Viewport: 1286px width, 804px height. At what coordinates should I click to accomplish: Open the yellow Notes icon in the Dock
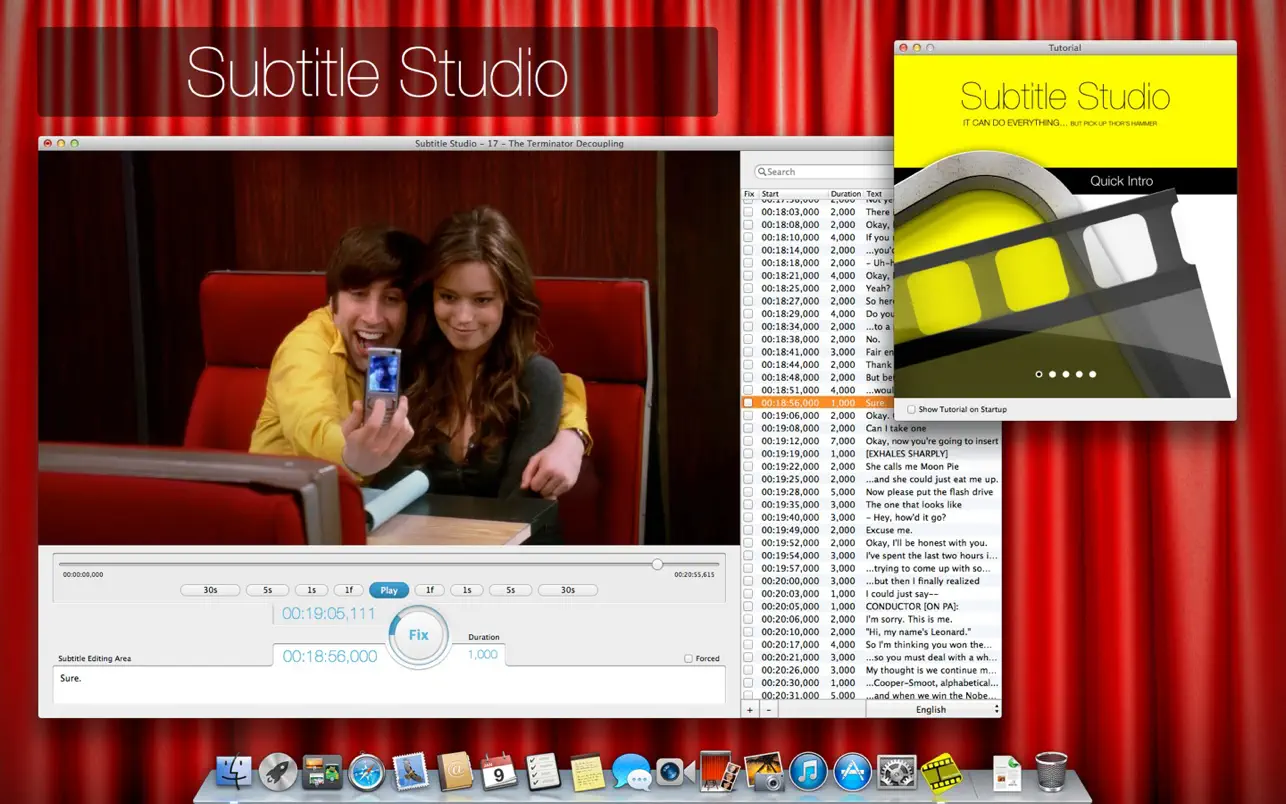coord(587,773)
